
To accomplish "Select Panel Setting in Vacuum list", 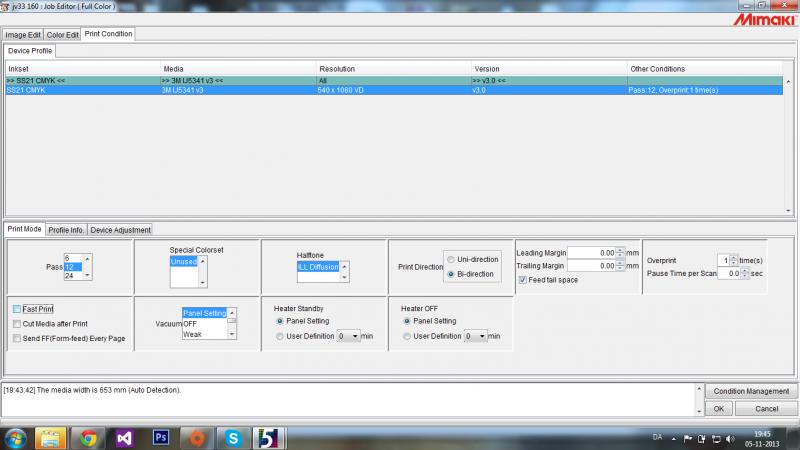I will (x=205, y=313).
